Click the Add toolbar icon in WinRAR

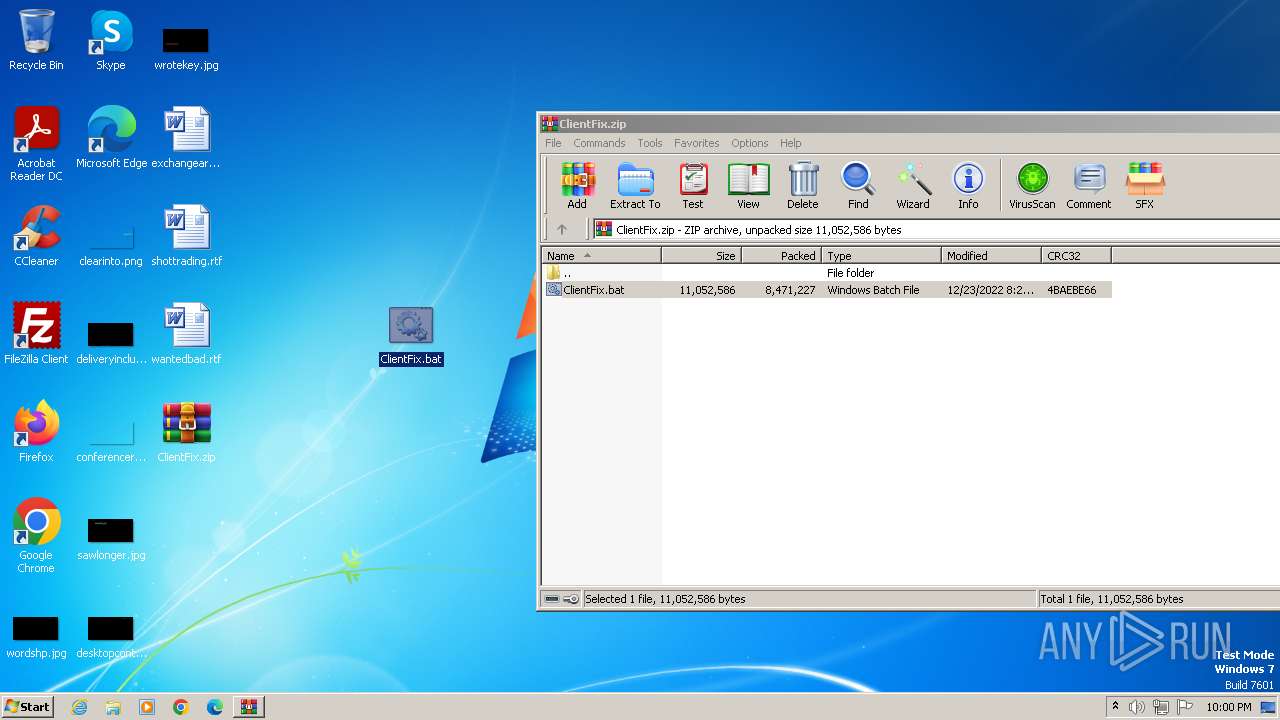point(577,186)
